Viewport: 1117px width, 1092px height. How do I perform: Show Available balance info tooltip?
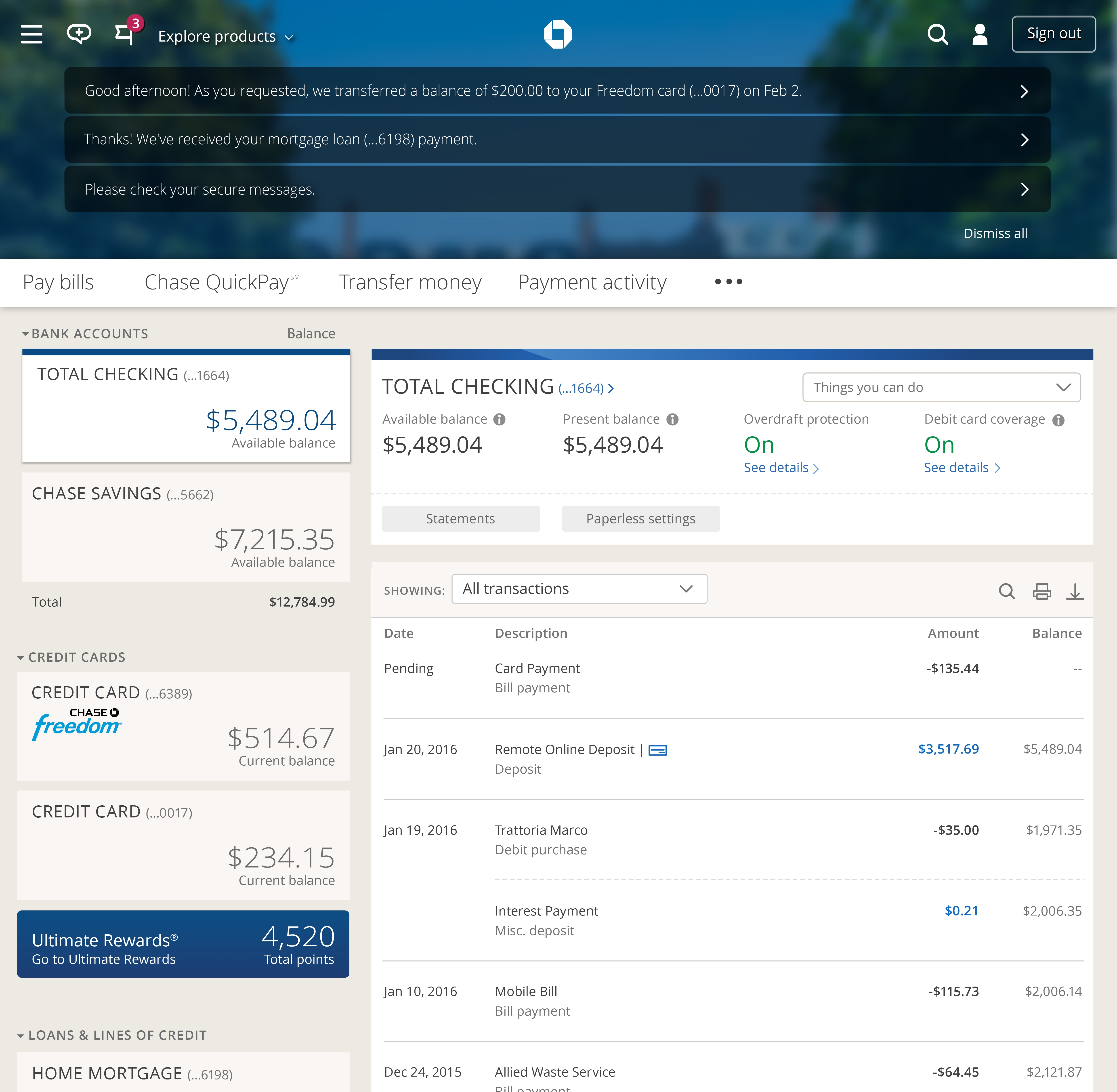[x=500, y=419]
